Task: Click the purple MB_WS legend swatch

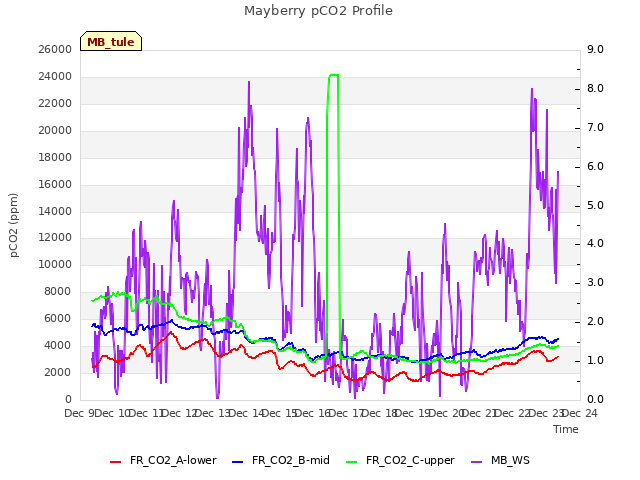Action: pyautogui.click(x=476, y=461)
